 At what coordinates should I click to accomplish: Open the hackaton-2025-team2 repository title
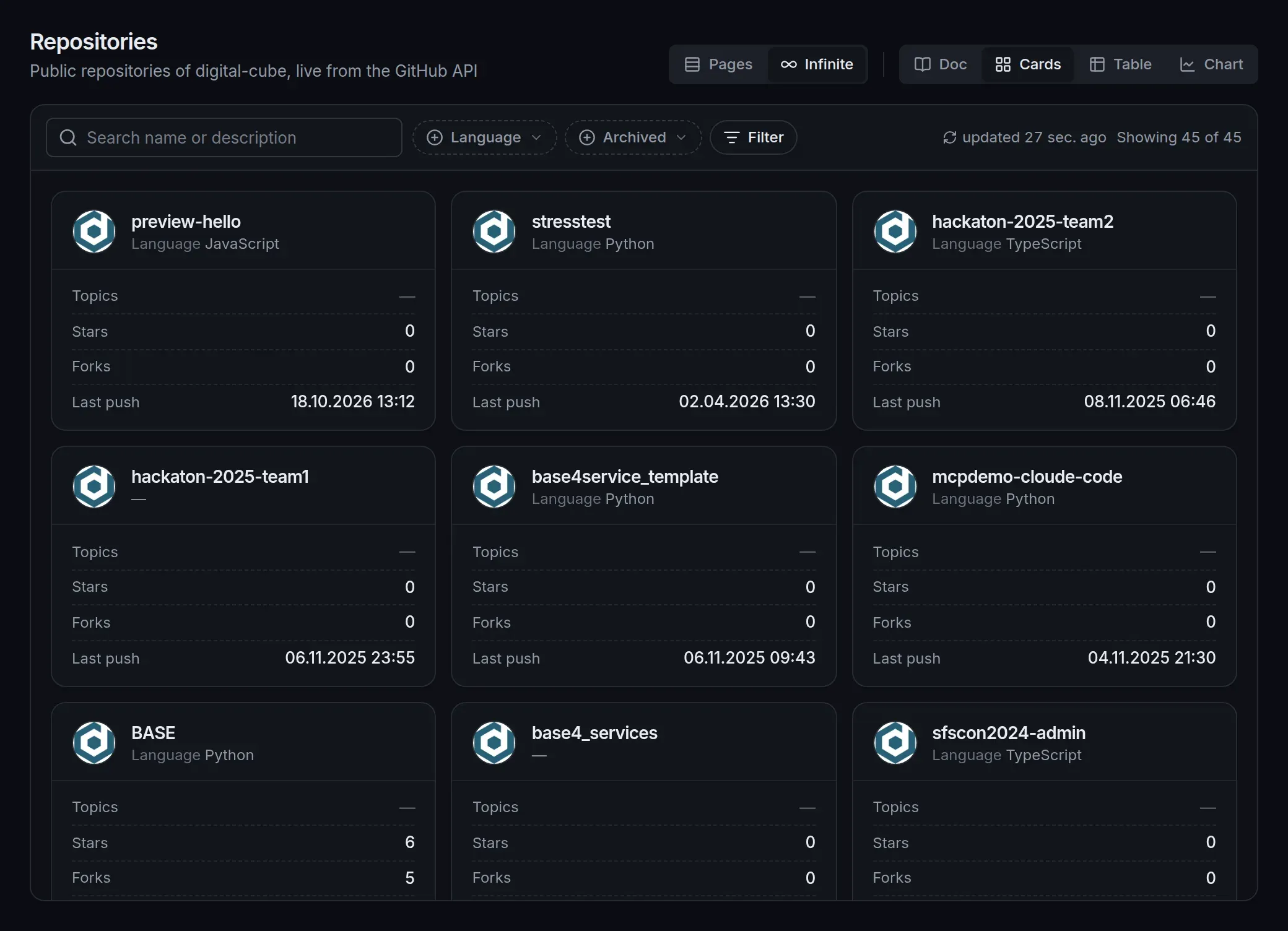pyautogui.click(x=1022, y=222)
